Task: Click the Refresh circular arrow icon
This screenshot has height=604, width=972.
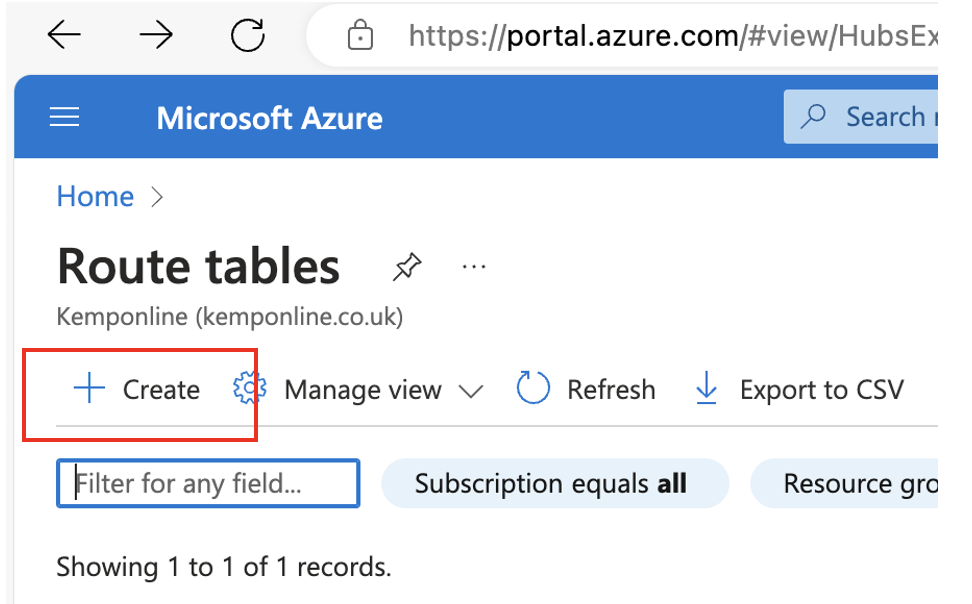Action: (533, 389)
